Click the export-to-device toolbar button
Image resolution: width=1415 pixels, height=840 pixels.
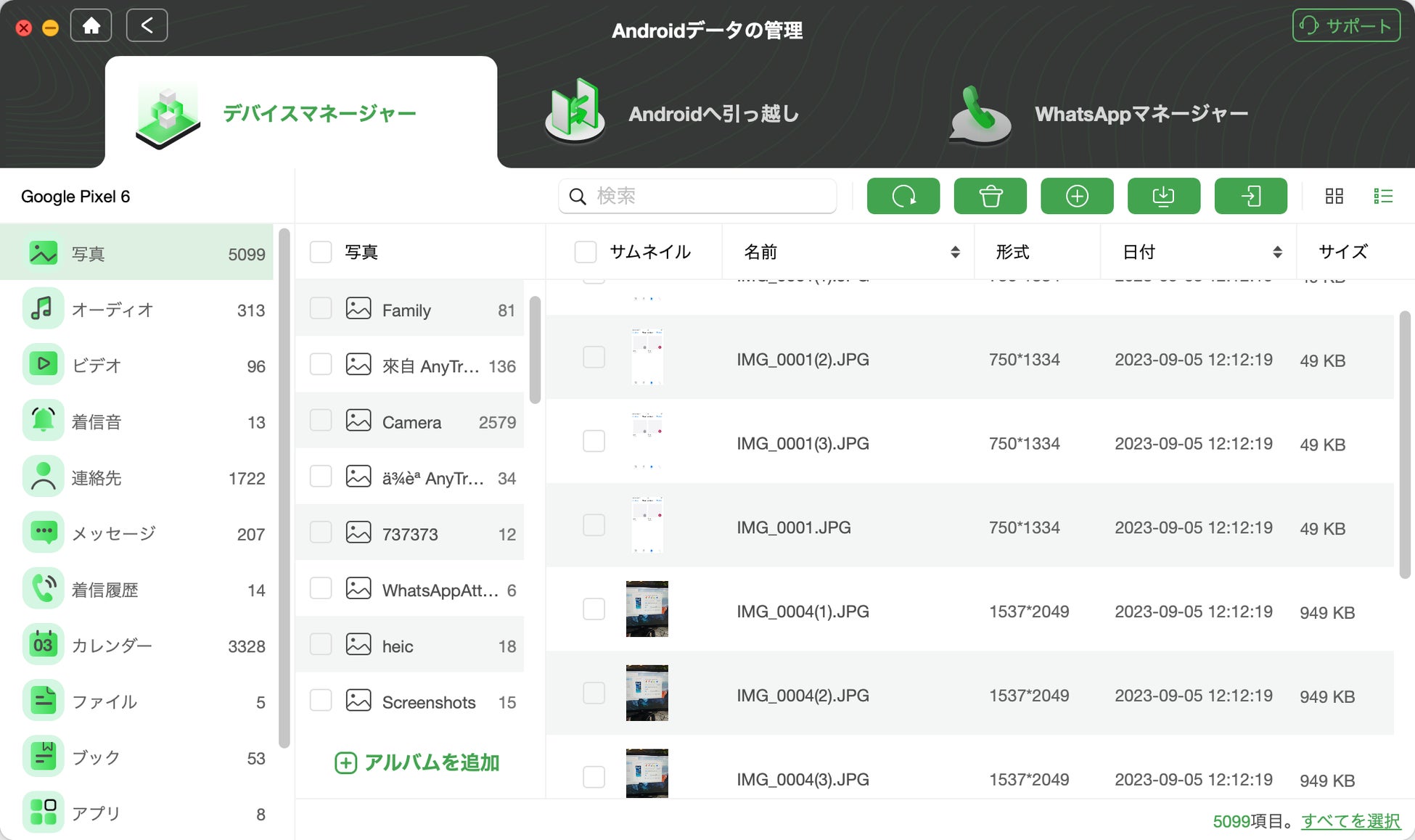pos(1250,196)
